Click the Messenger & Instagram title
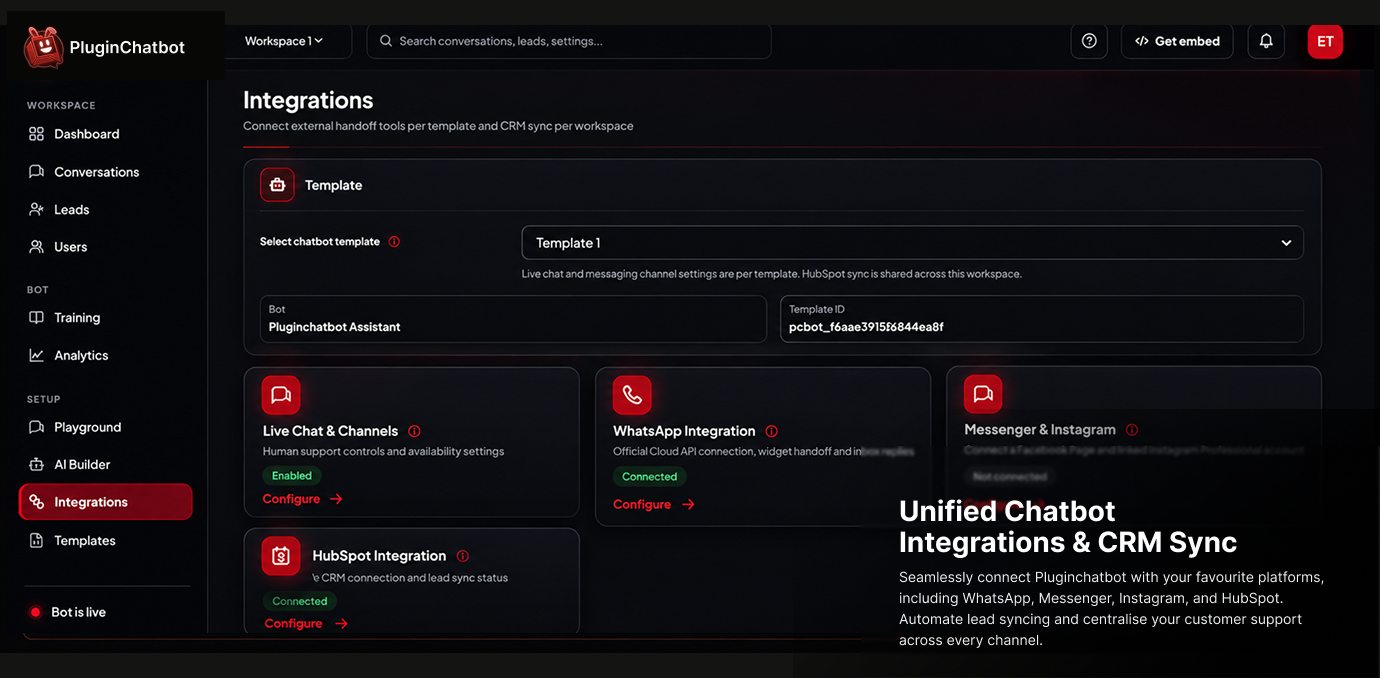Screen dimensions: 1380x678 1040,430
